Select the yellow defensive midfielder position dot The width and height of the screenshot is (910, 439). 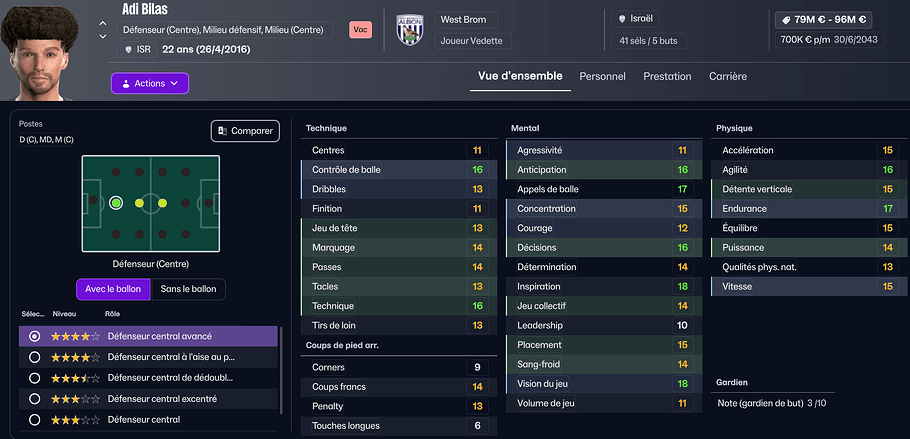pos(139,203)
